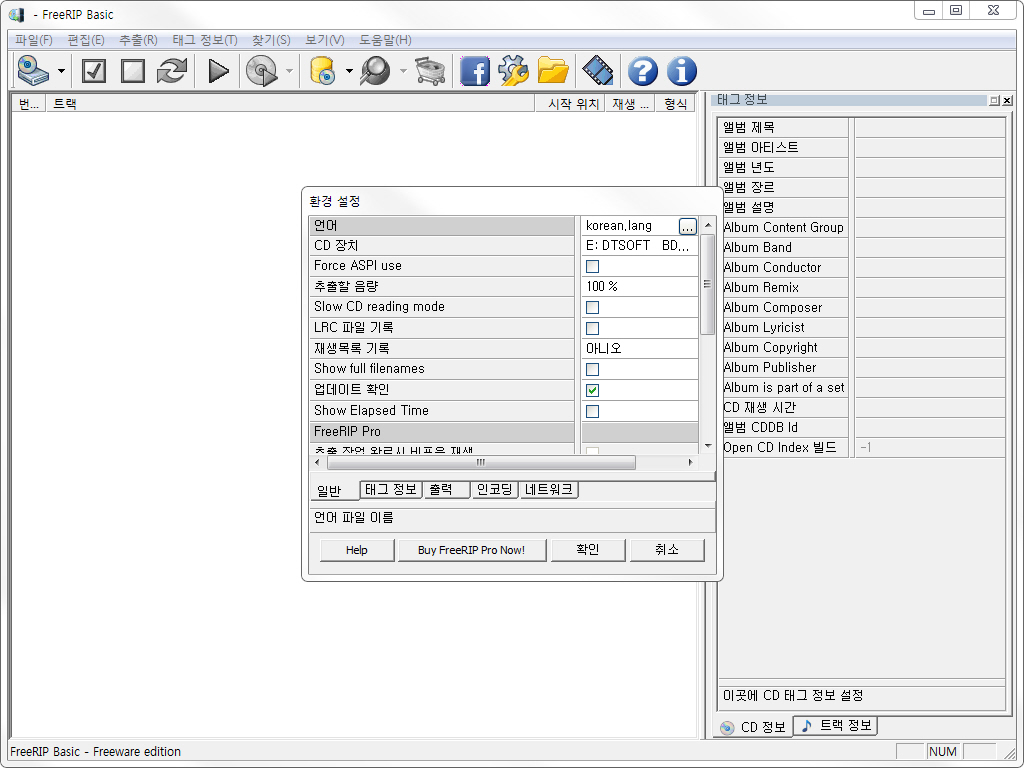Confirm settings with 확인 button
Viewport: 1024px width, 768px height.
click(588, 550)
